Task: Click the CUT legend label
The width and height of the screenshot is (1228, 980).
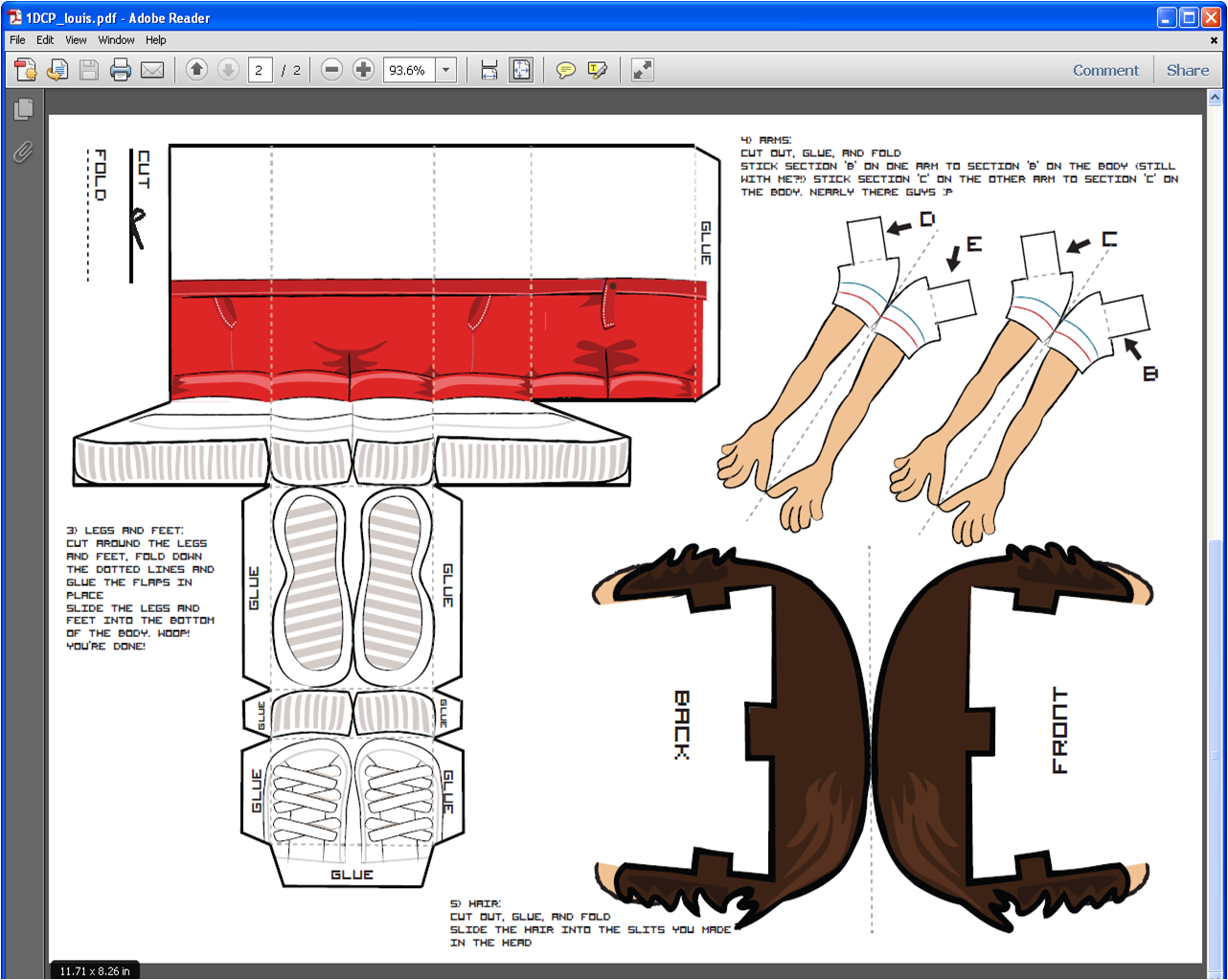Action: tap(144, 169)
